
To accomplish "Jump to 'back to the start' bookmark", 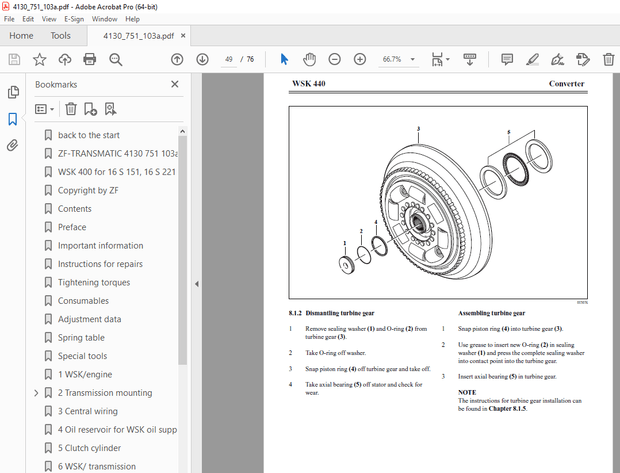I will (89, 135).
